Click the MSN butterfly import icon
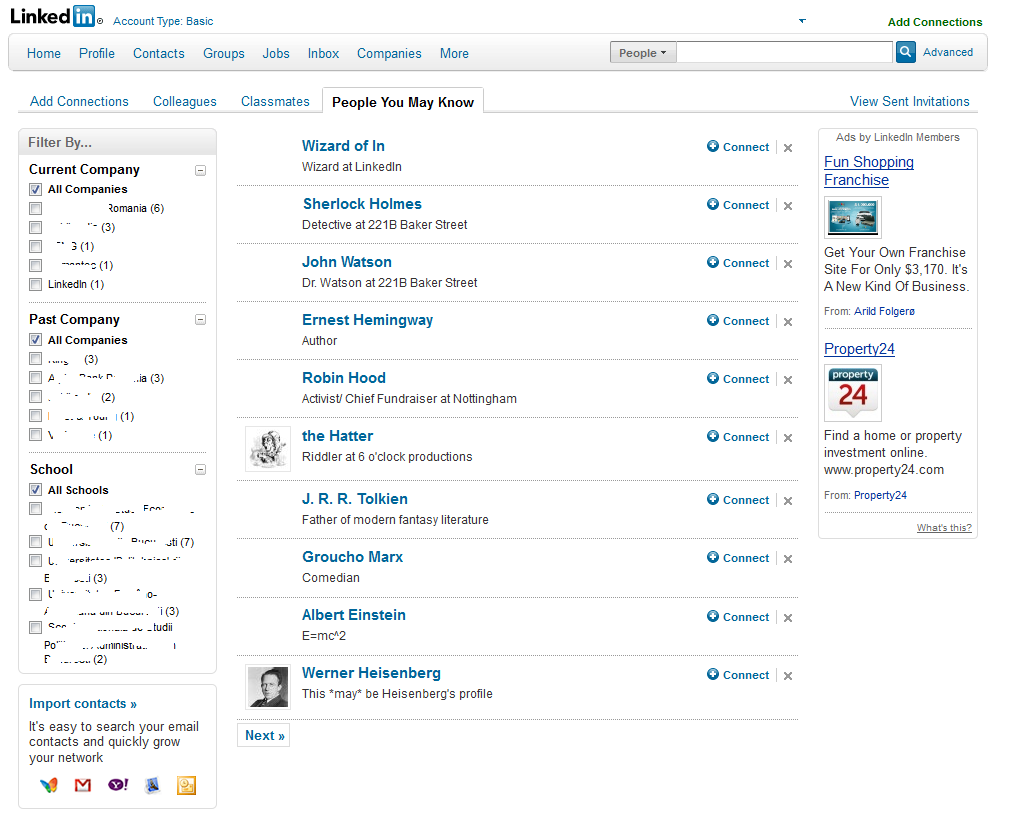The height and width of the screenshot is (829, 1015). [48, 786]
